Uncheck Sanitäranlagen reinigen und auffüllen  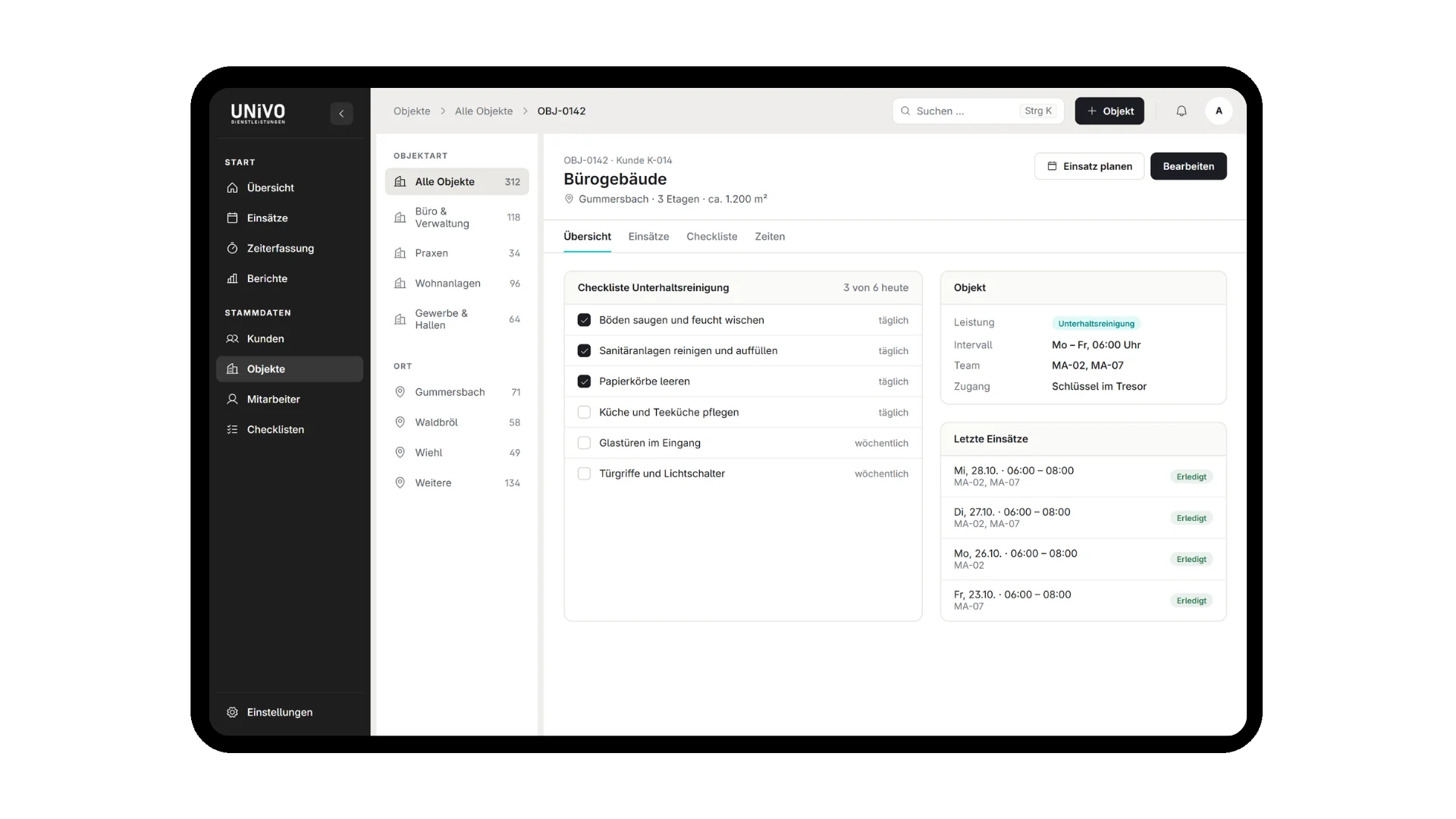tap(584, 351)
